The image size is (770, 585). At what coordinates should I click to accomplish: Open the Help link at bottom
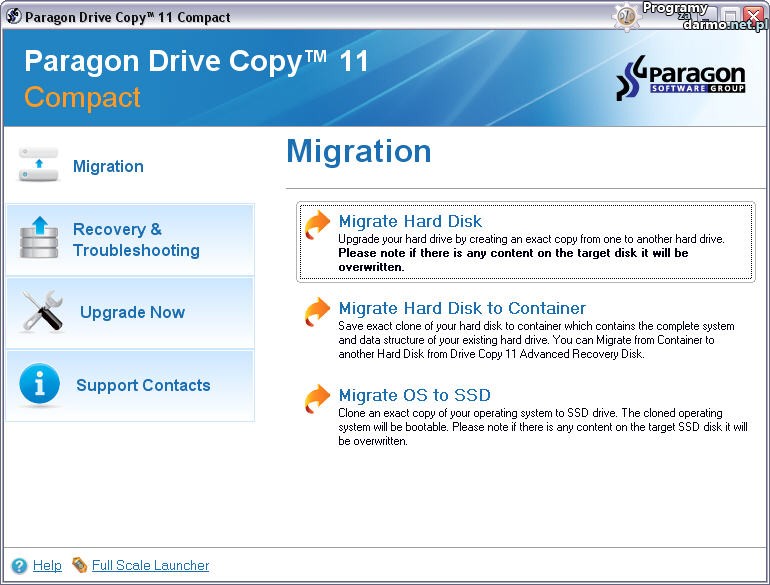[x=47, y=565]
